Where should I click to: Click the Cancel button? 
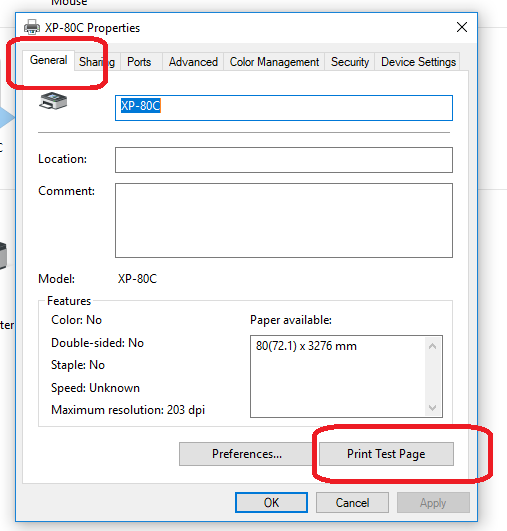point(352,503)
